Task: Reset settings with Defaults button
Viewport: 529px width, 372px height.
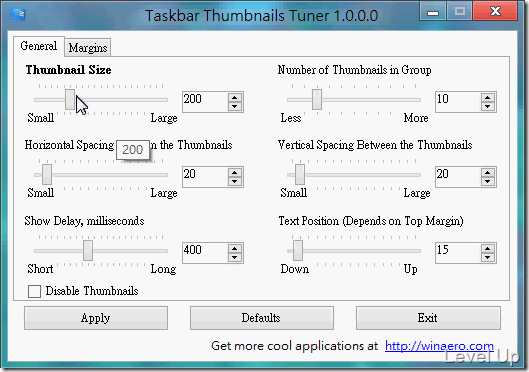Action: pyautogui.click(x=261, y=318)
